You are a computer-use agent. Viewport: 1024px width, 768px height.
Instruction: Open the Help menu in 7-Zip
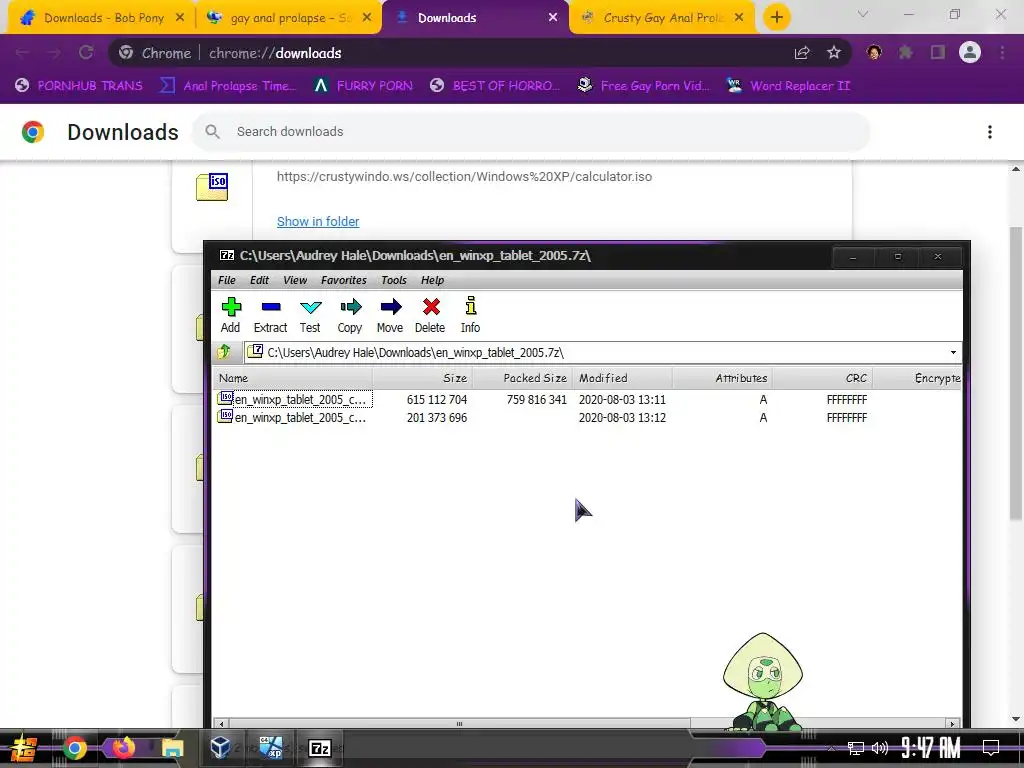coord(432,280)
